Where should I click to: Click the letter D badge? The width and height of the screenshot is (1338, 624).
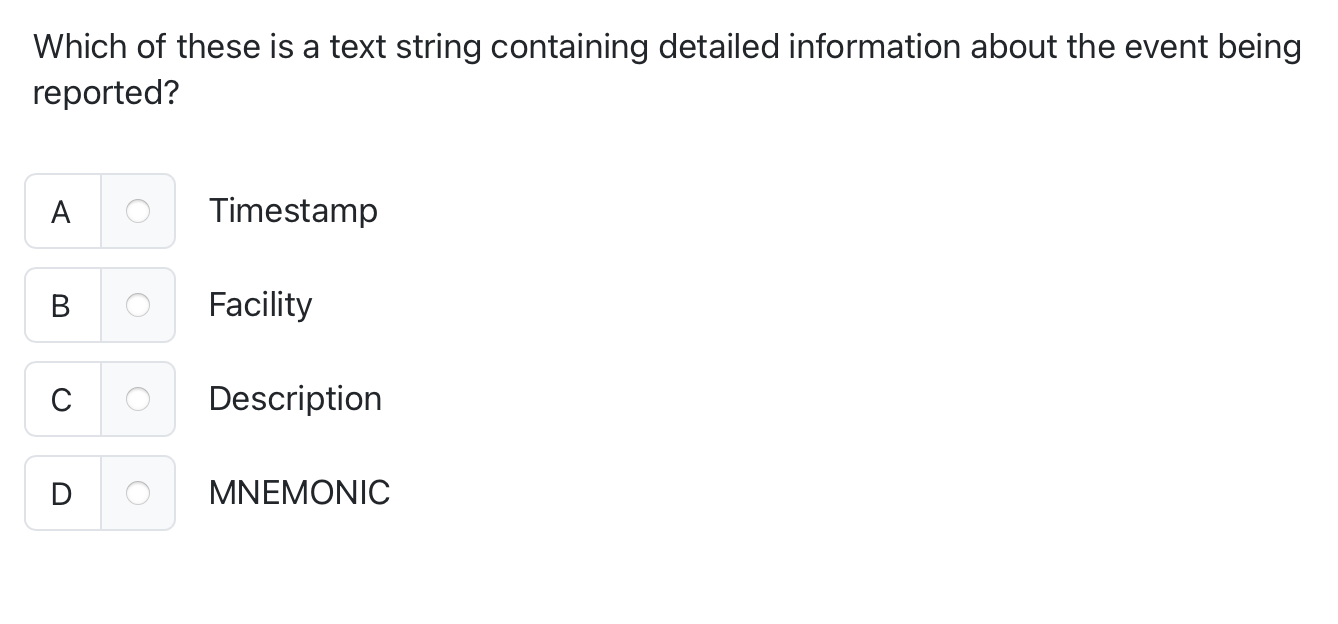click(x=61, y=493)
